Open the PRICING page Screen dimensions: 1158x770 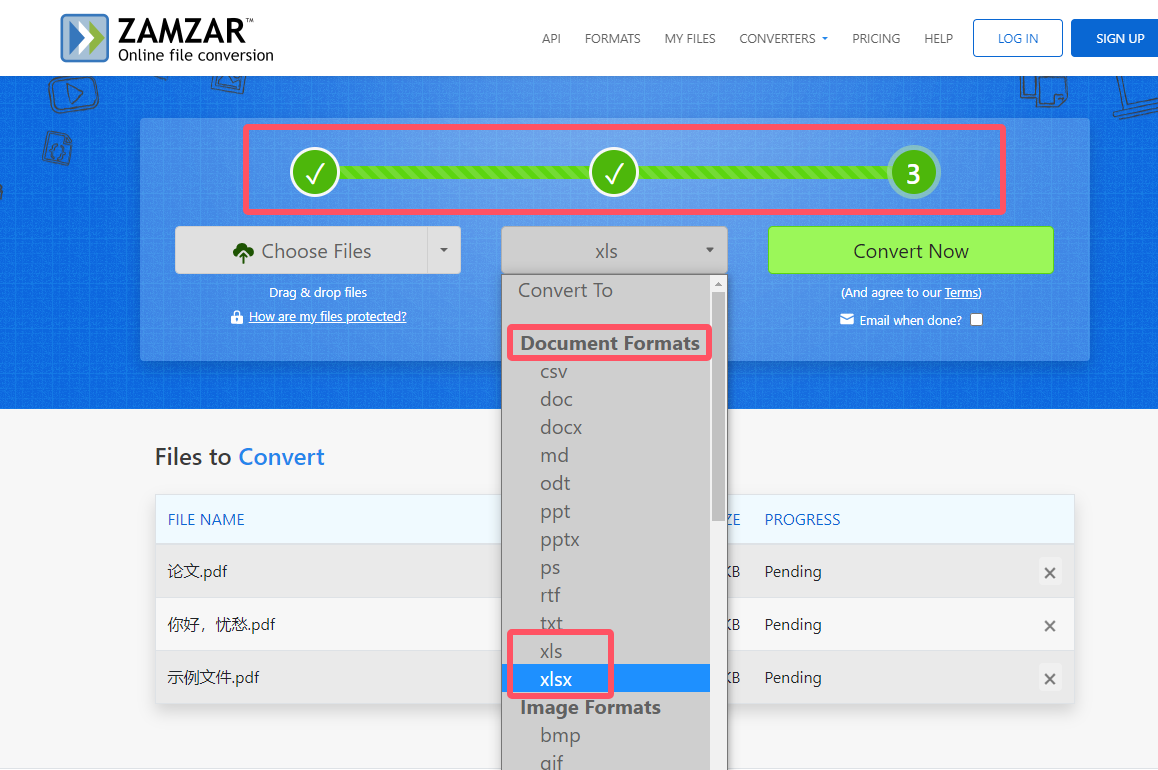(x=876, y=38)
